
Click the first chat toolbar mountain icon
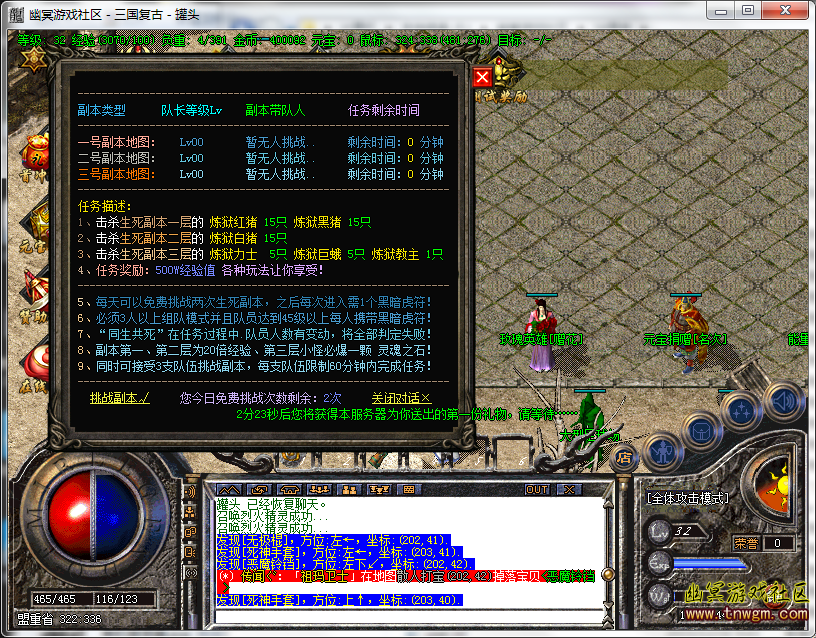coord(228,490)
